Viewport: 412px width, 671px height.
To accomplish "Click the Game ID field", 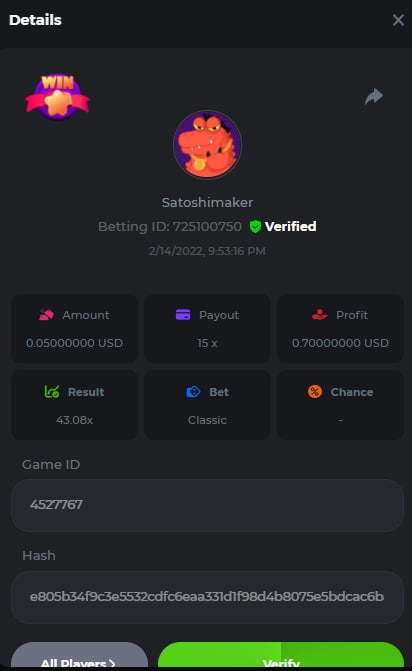I will (x=207, y=505).
